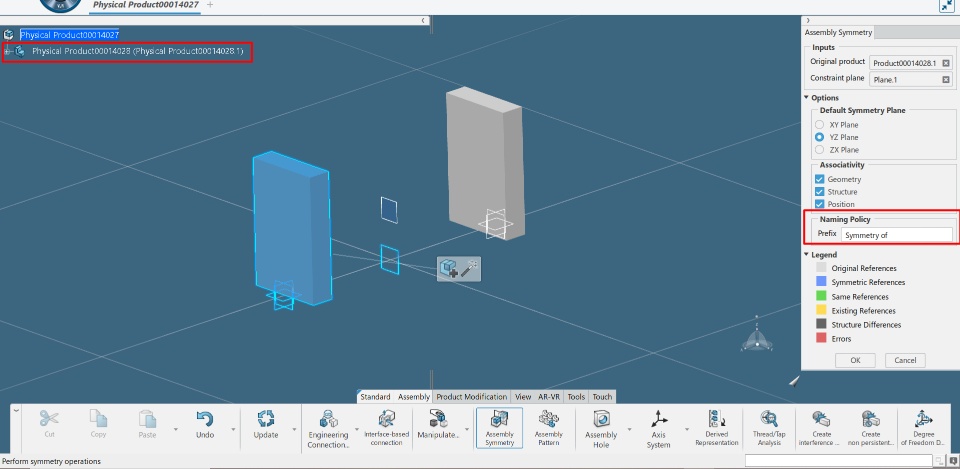Collapse the right side panel arrow
960x469 pixels.
[x=808, y=20]
